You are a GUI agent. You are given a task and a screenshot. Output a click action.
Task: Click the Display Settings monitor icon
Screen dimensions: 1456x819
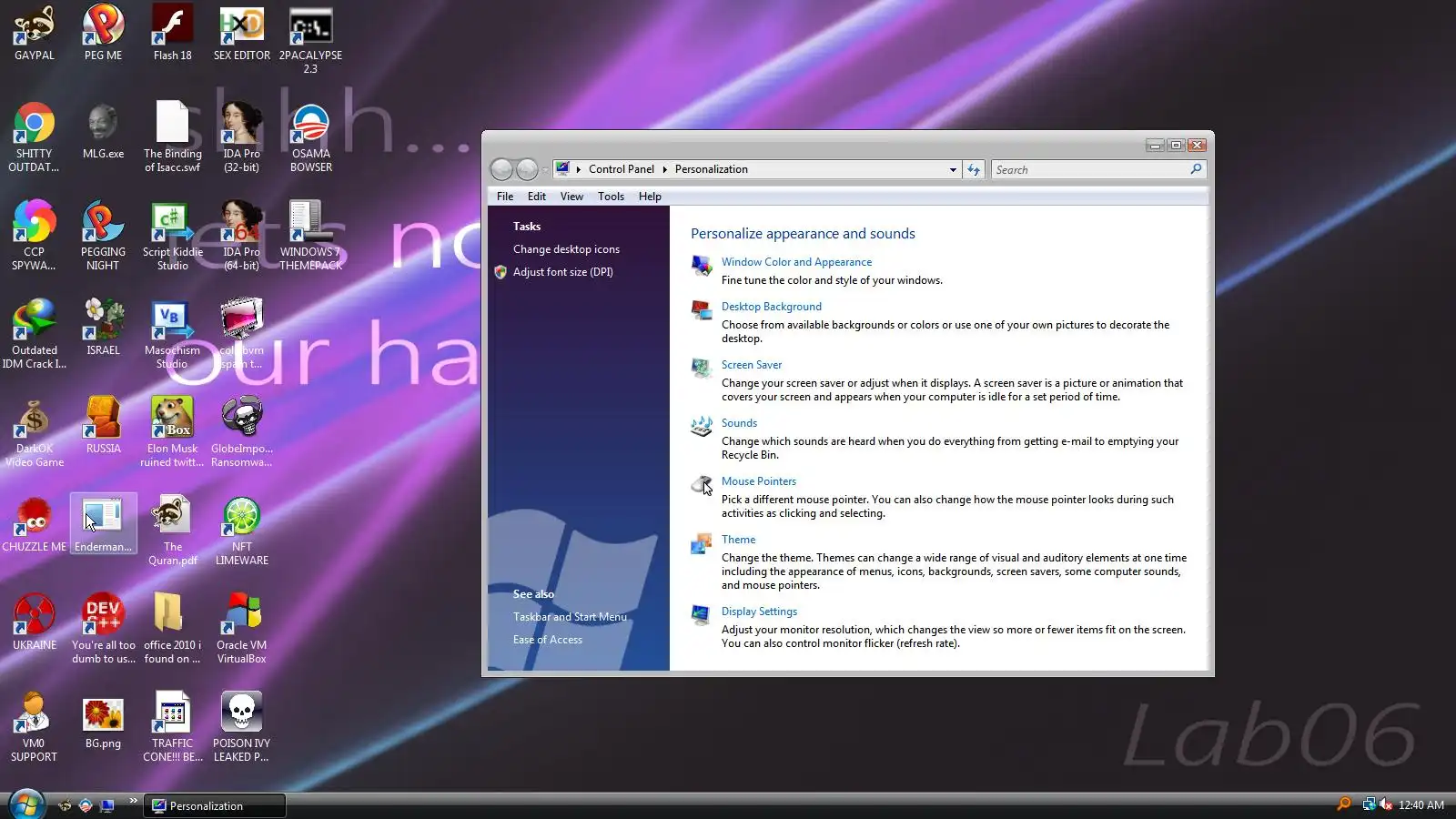[x=701, y=614]
